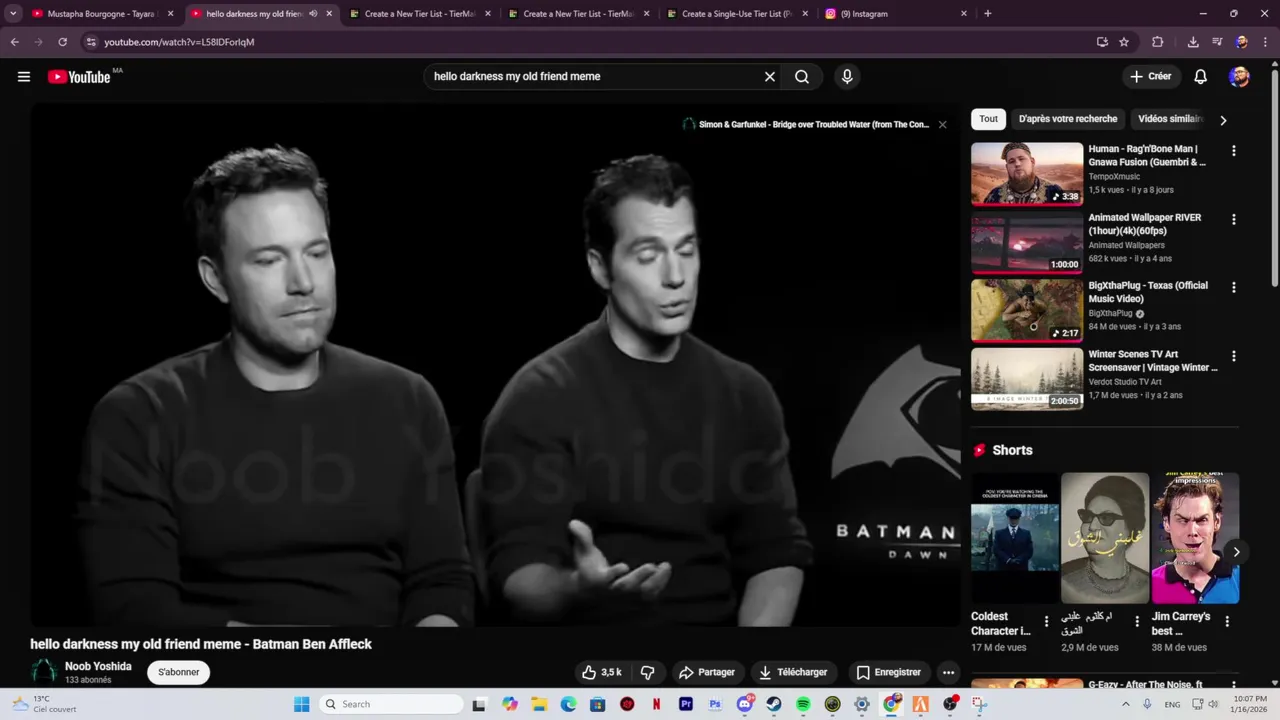Save the video with Enregistrer
The width and height of the screenshot is (1280, 720).
tap(888, 672)
